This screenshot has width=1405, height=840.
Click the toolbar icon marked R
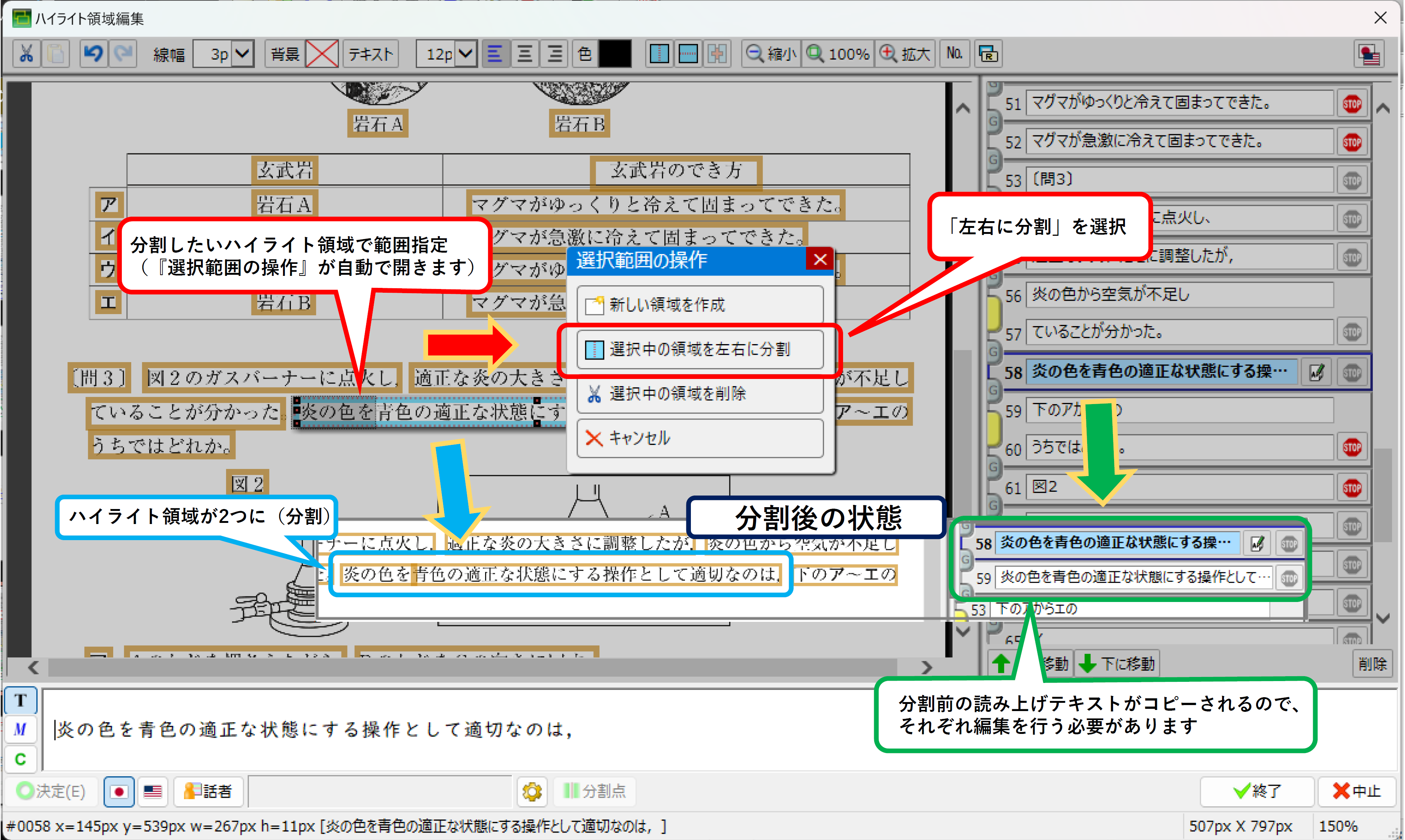(x=988, y=54)
